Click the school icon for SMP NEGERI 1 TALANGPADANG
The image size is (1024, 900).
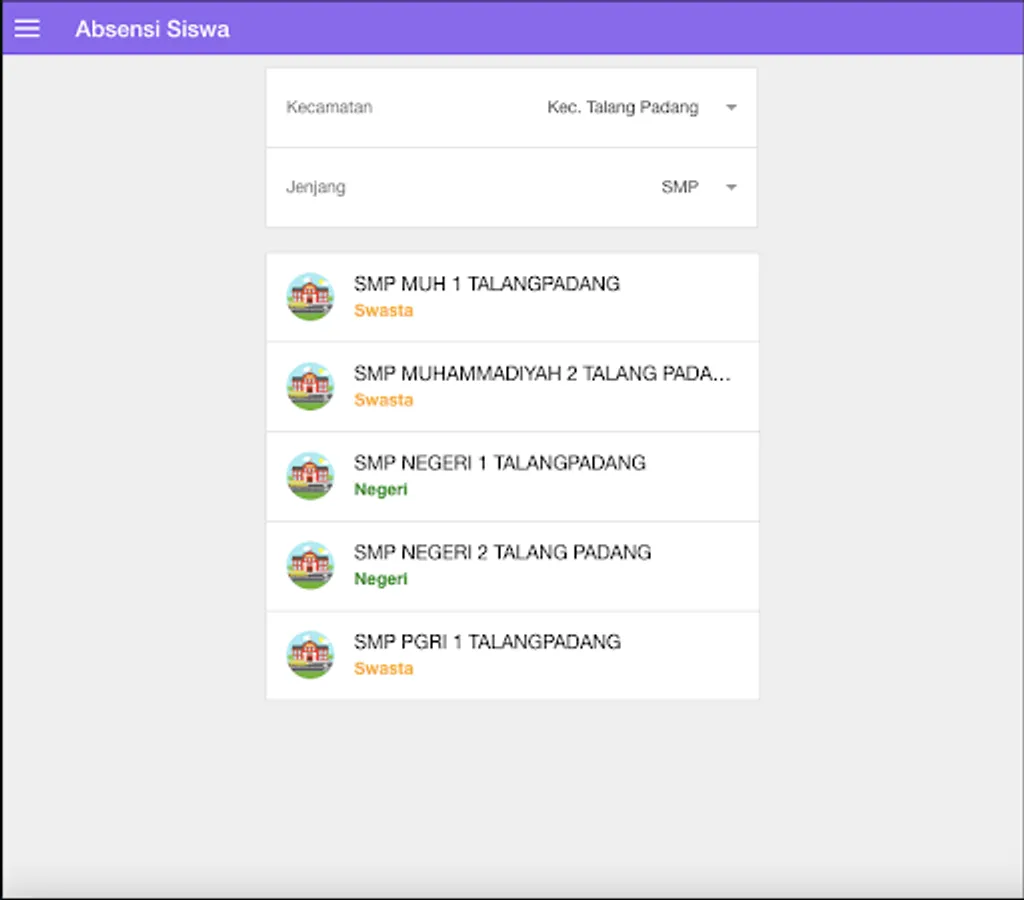tap(310, 476)
